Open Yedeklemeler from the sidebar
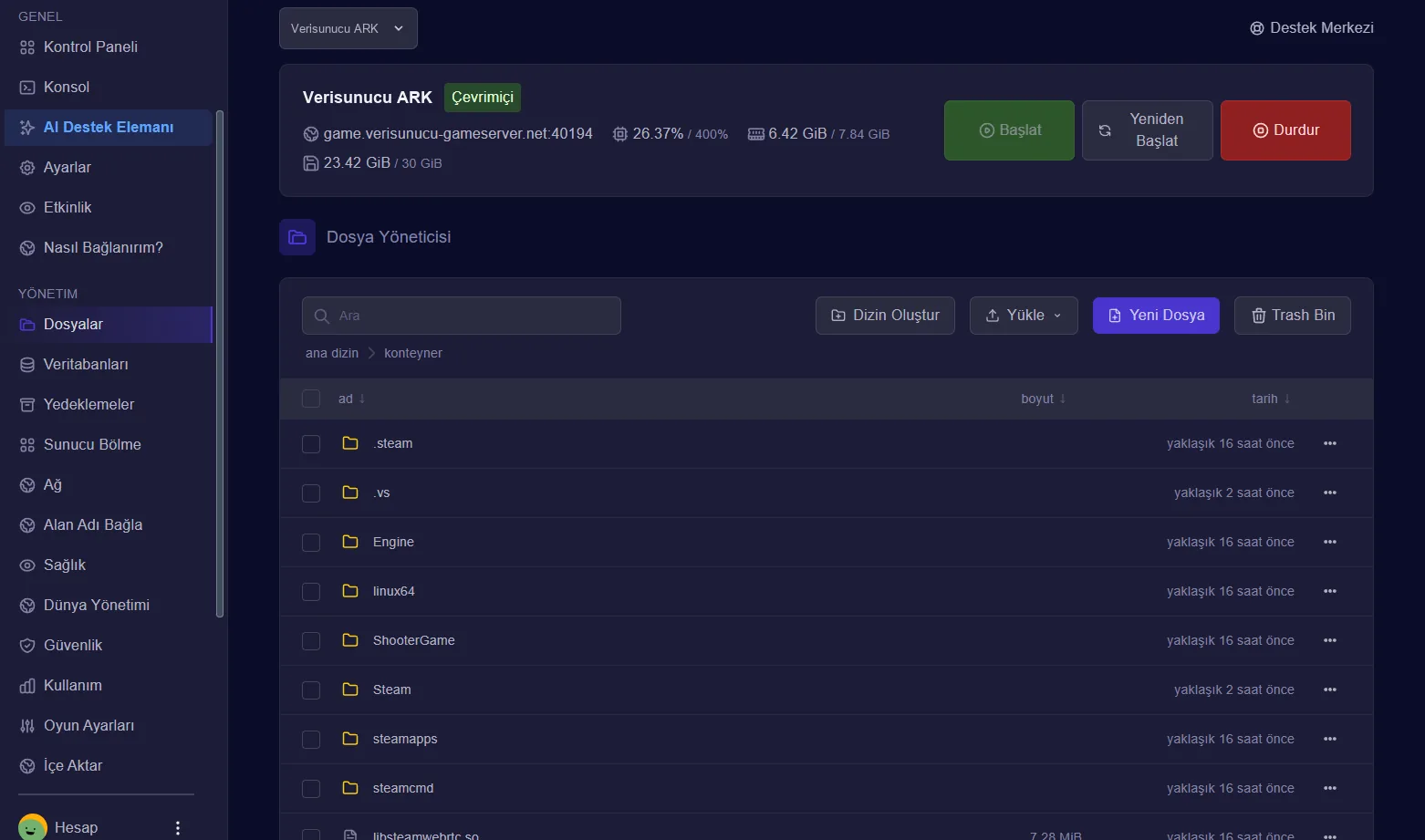The width and height of the screenshot is (1425, 840). tap(108, 404)
